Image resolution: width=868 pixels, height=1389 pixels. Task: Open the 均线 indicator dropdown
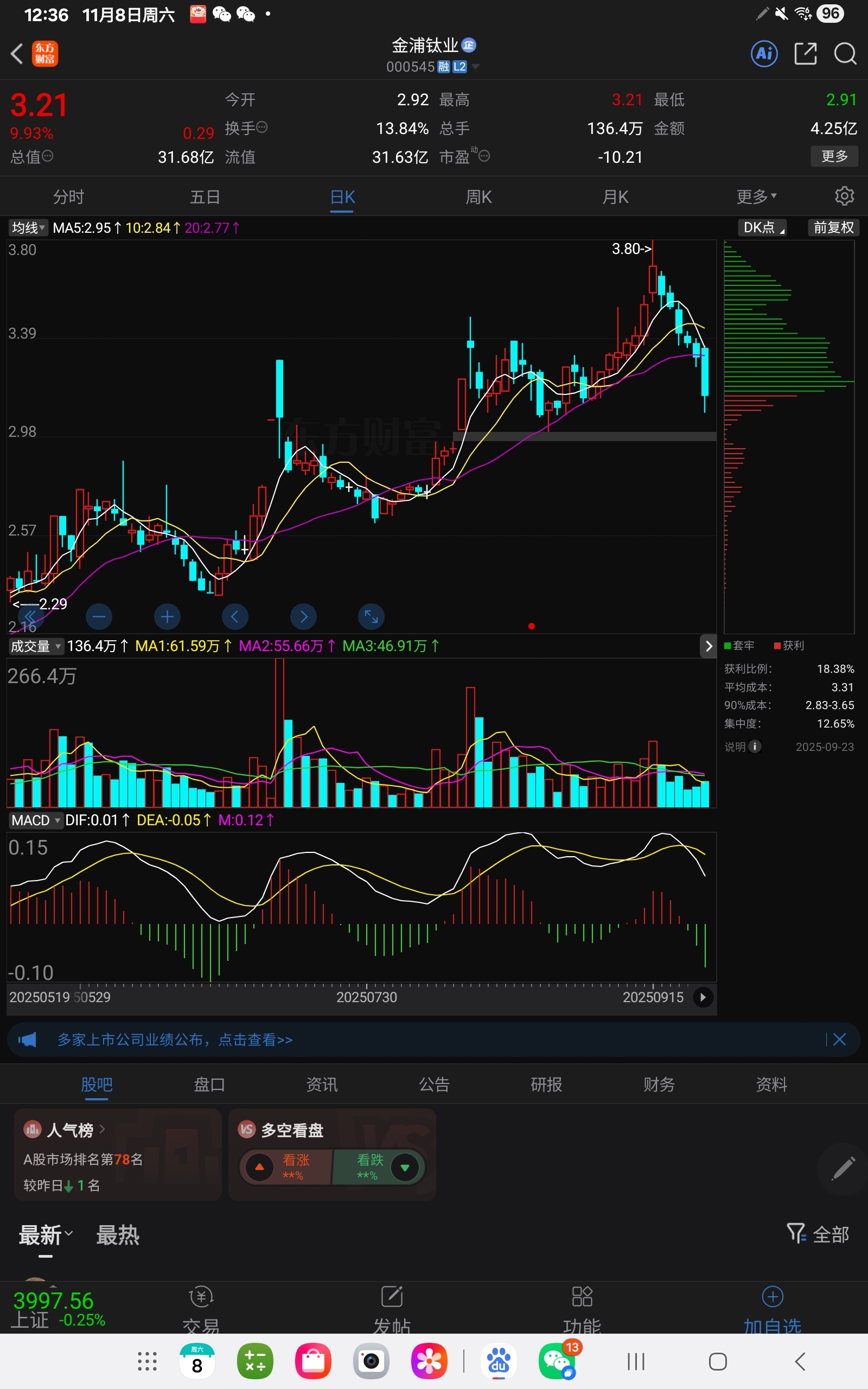(28, 228)
